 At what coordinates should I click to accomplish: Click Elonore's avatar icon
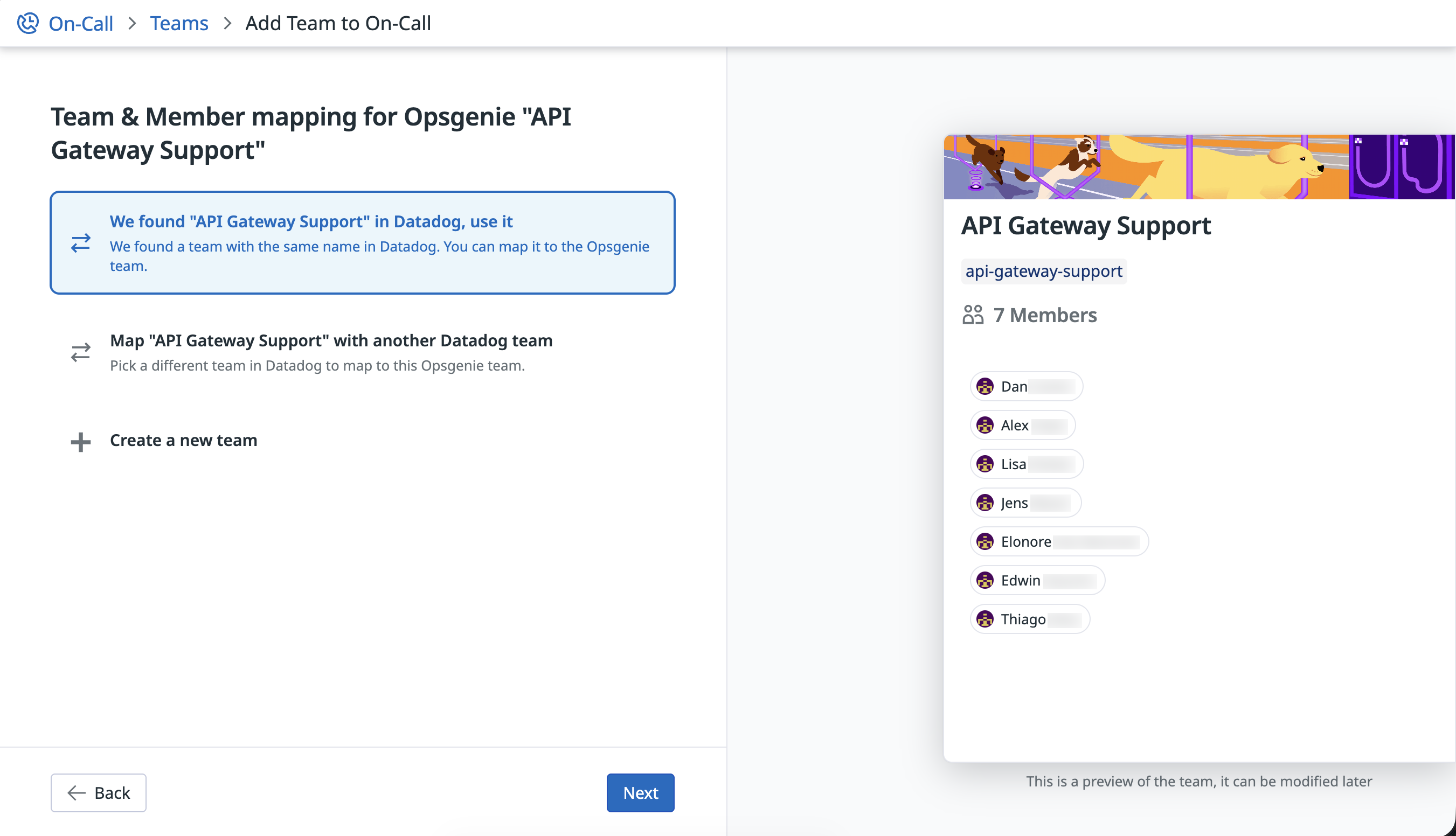(x=985, y=541)
